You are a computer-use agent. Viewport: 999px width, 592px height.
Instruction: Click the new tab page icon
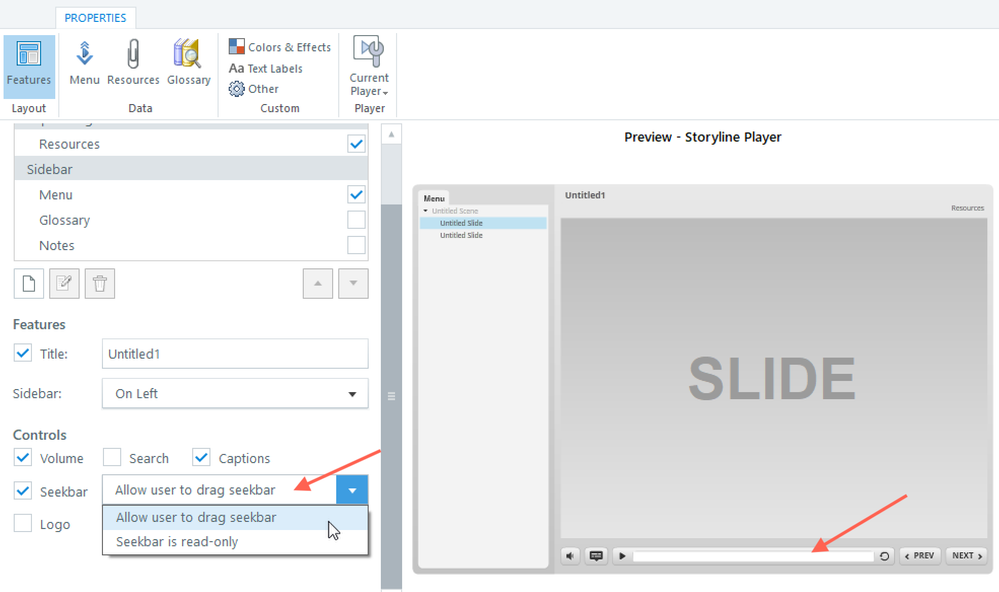click(29, 284)
